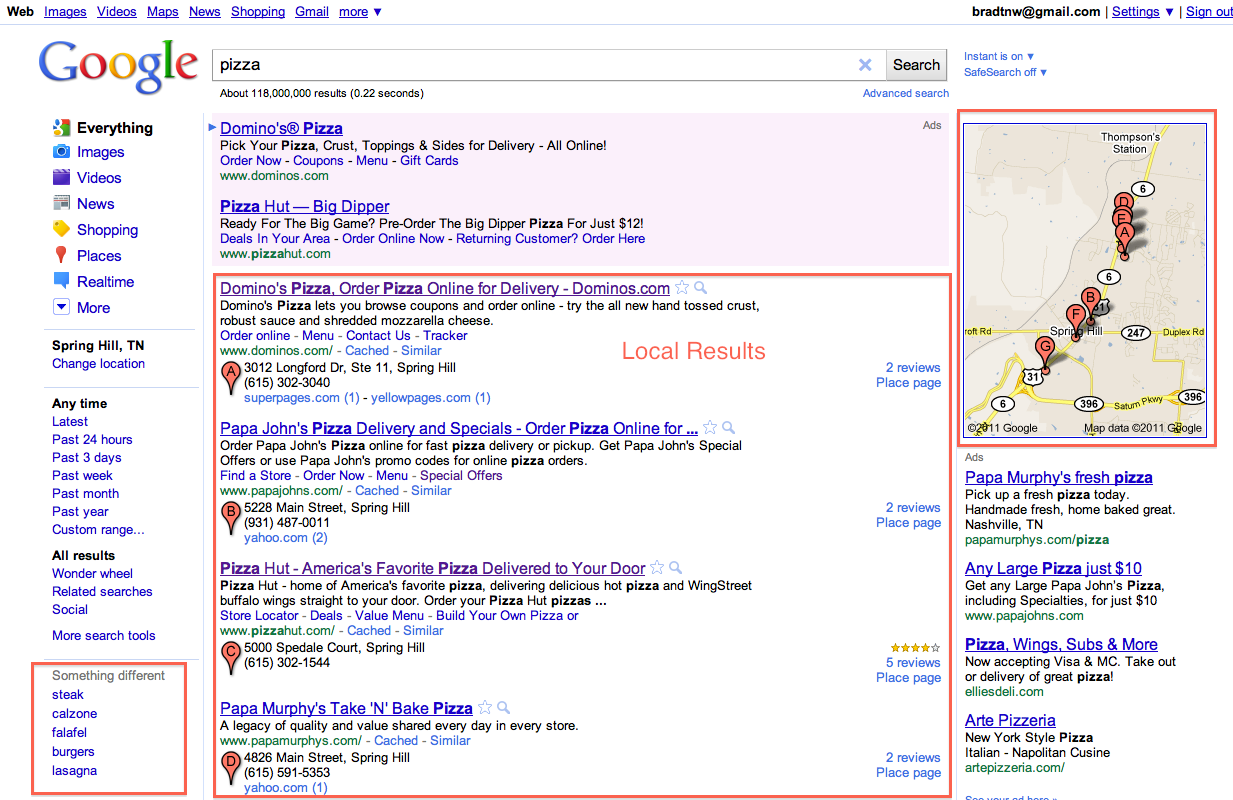1233x800 pixels.
Task: Open Pizza Hut Big Dipper ad
Action: click(x=305, y=207)
